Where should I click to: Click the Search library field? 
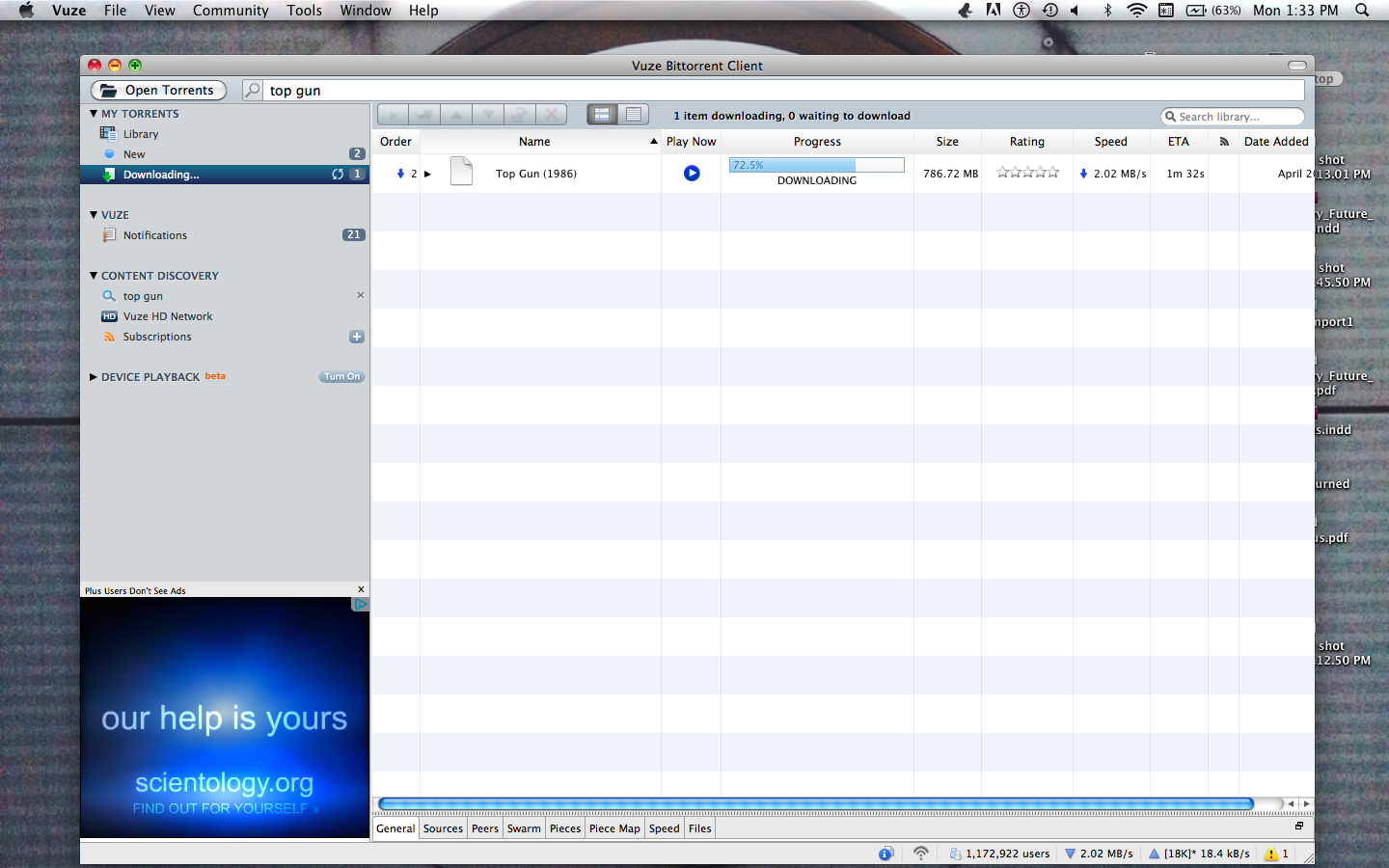click(x=1232, y=116)
